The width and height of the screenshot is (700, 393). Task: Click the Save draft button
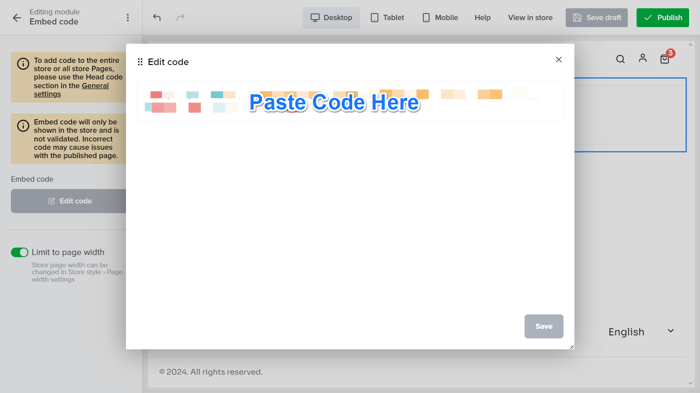[596, 18]
